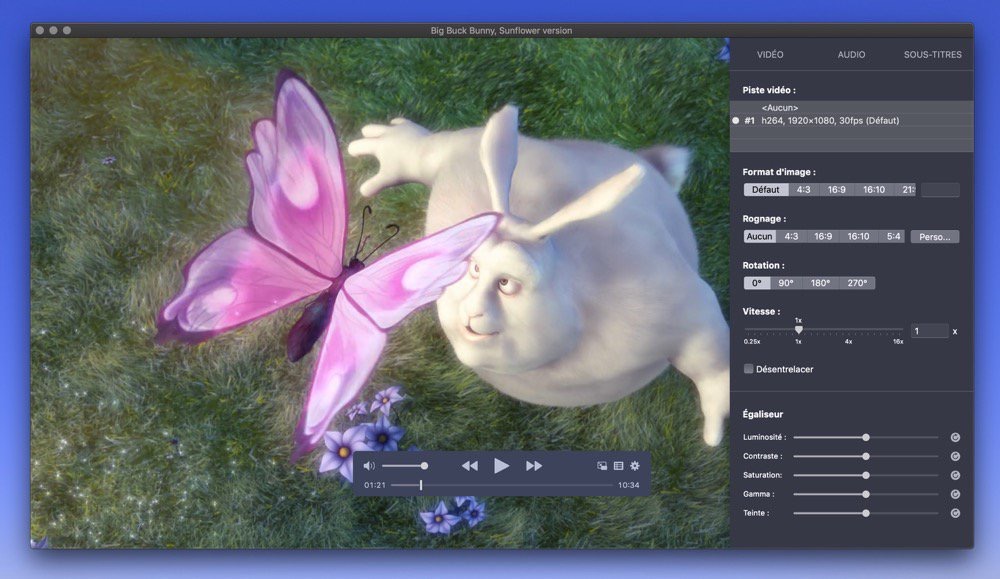Crop video to 16:9 in Rognage

(x=823, y=237)
